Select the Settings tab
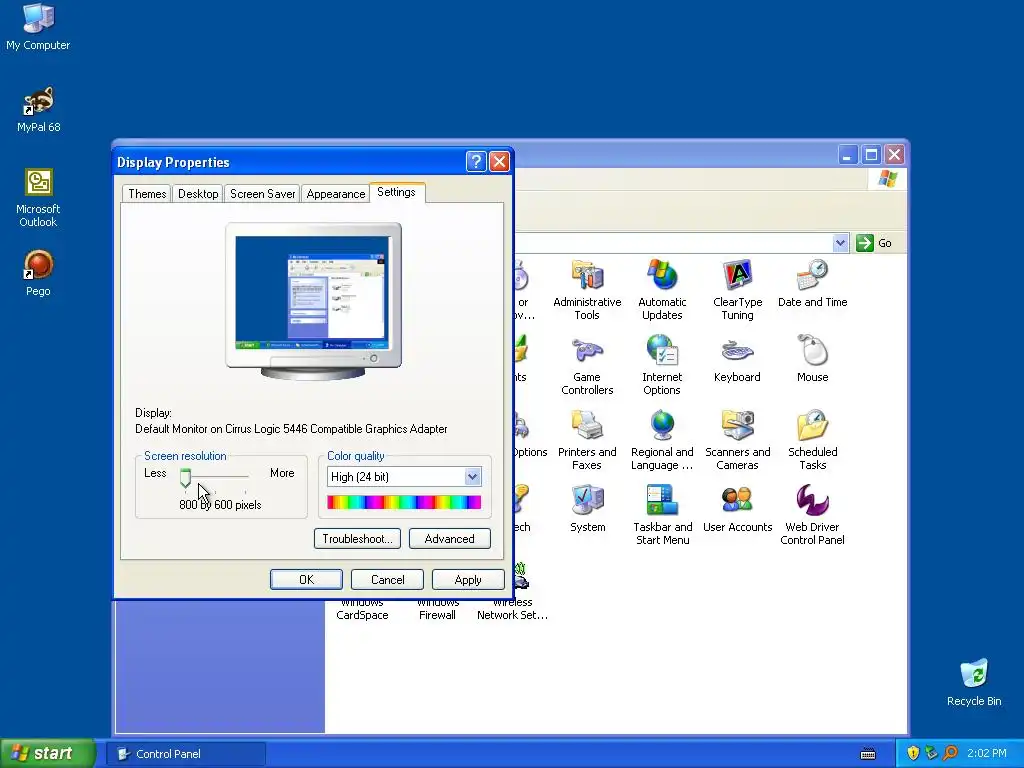1024x768 pixels. pos(396,192)
